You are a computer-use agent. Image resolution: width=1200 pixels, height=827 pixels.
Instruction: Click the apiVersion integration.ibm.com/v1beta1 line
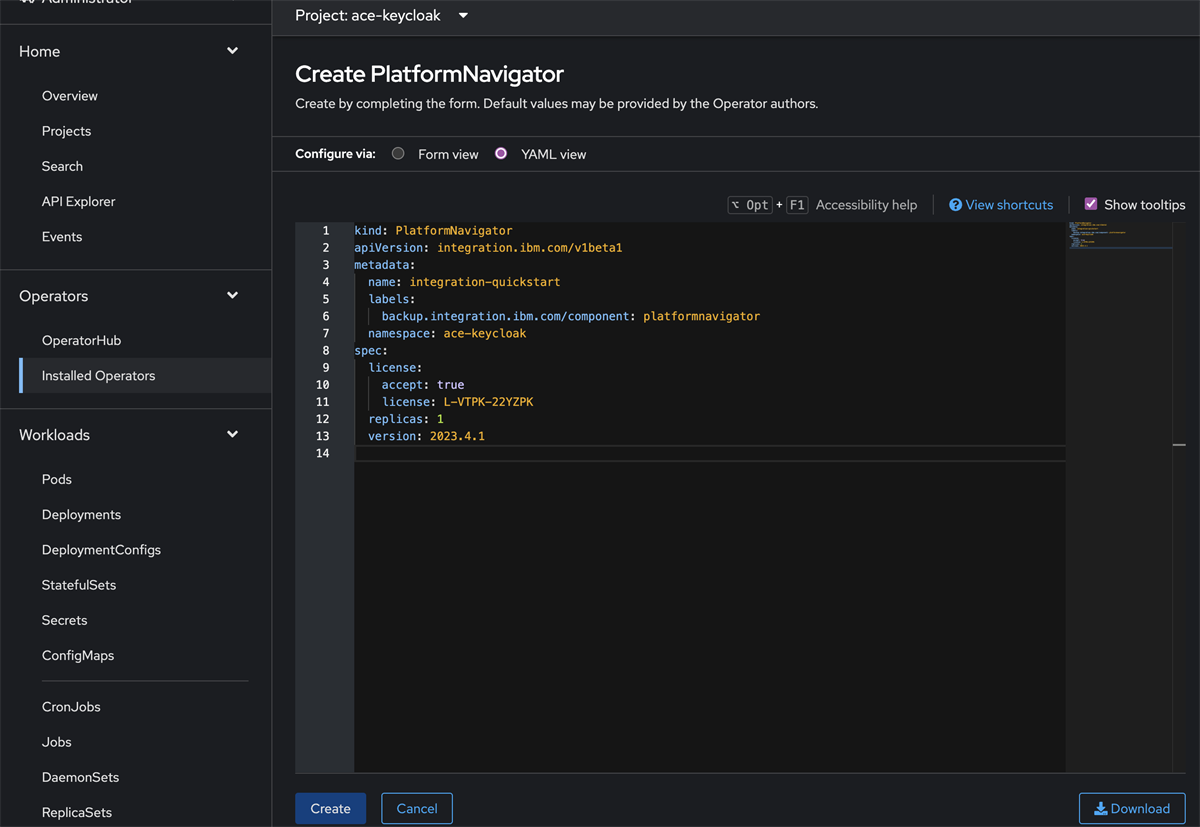tap(488, 247)
